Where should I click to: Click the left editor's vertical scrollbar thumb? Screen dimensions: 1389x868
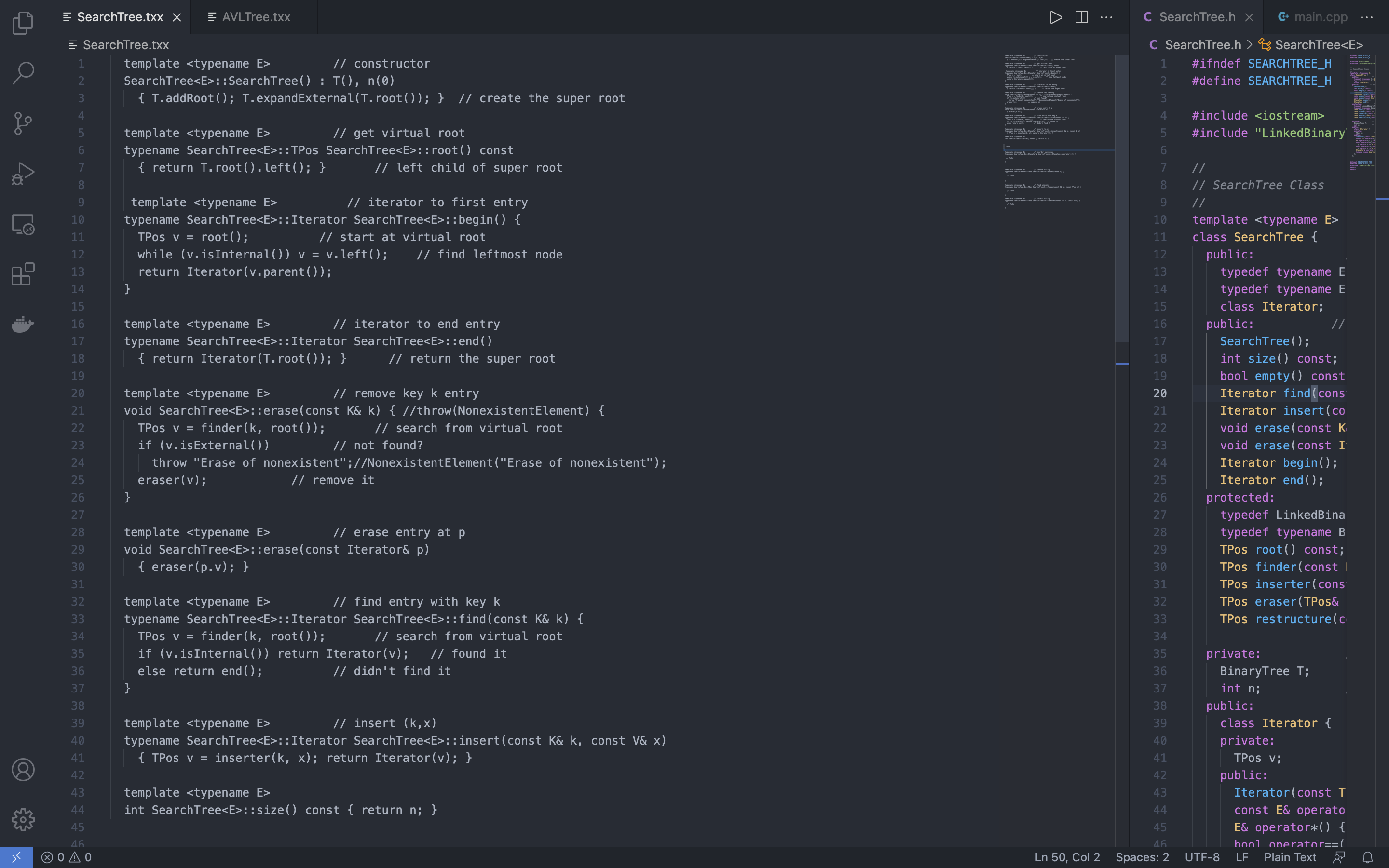click(1121, 198)
